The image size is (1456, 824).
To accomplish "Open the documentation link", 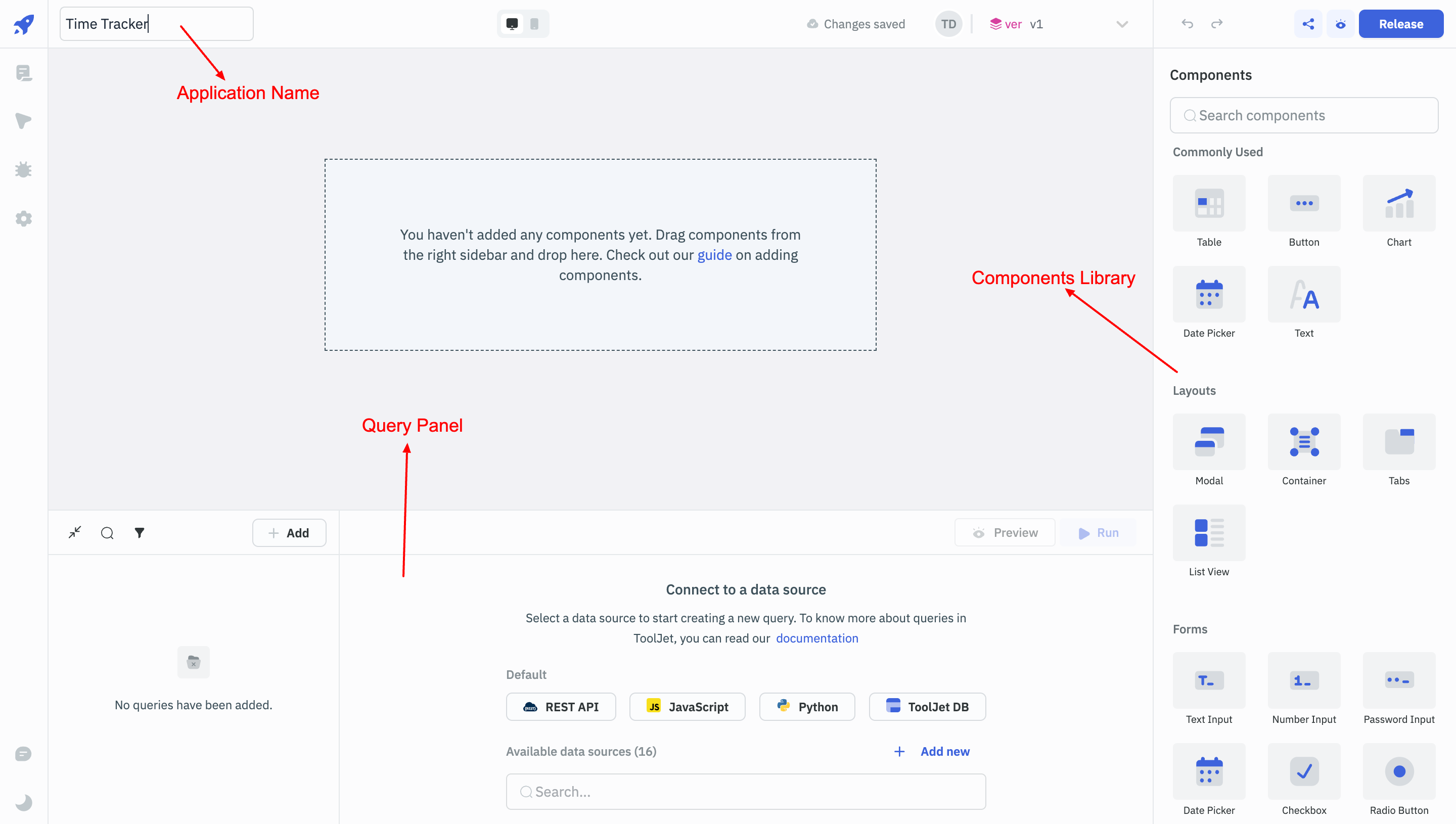I will tap(816, 638).
